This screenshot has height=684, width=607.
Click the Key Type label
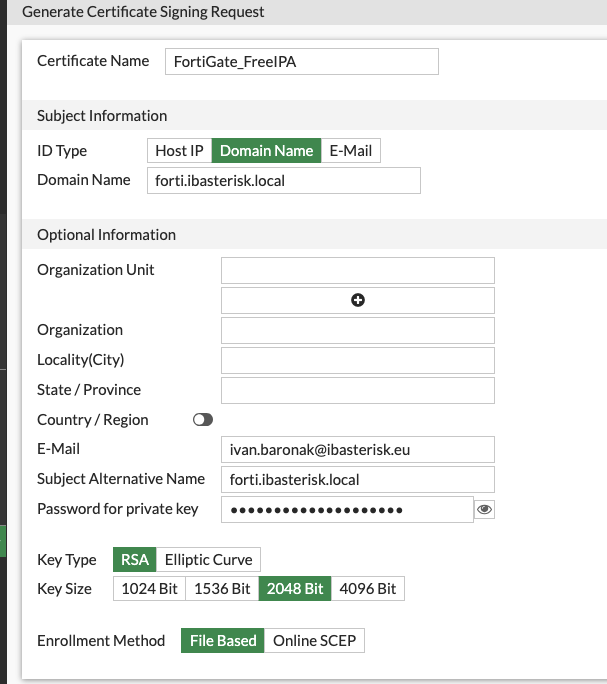point(67,560)
